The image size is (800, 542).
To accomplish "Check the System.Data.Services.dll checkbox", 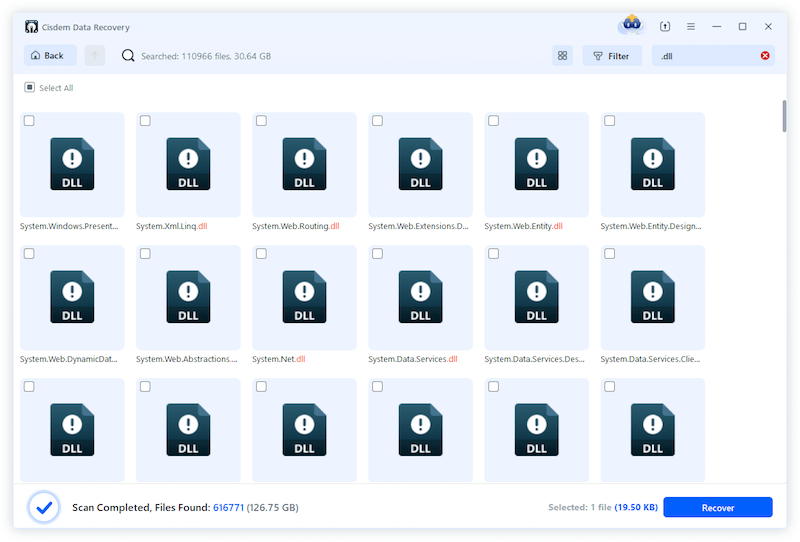I will [378, 254].
